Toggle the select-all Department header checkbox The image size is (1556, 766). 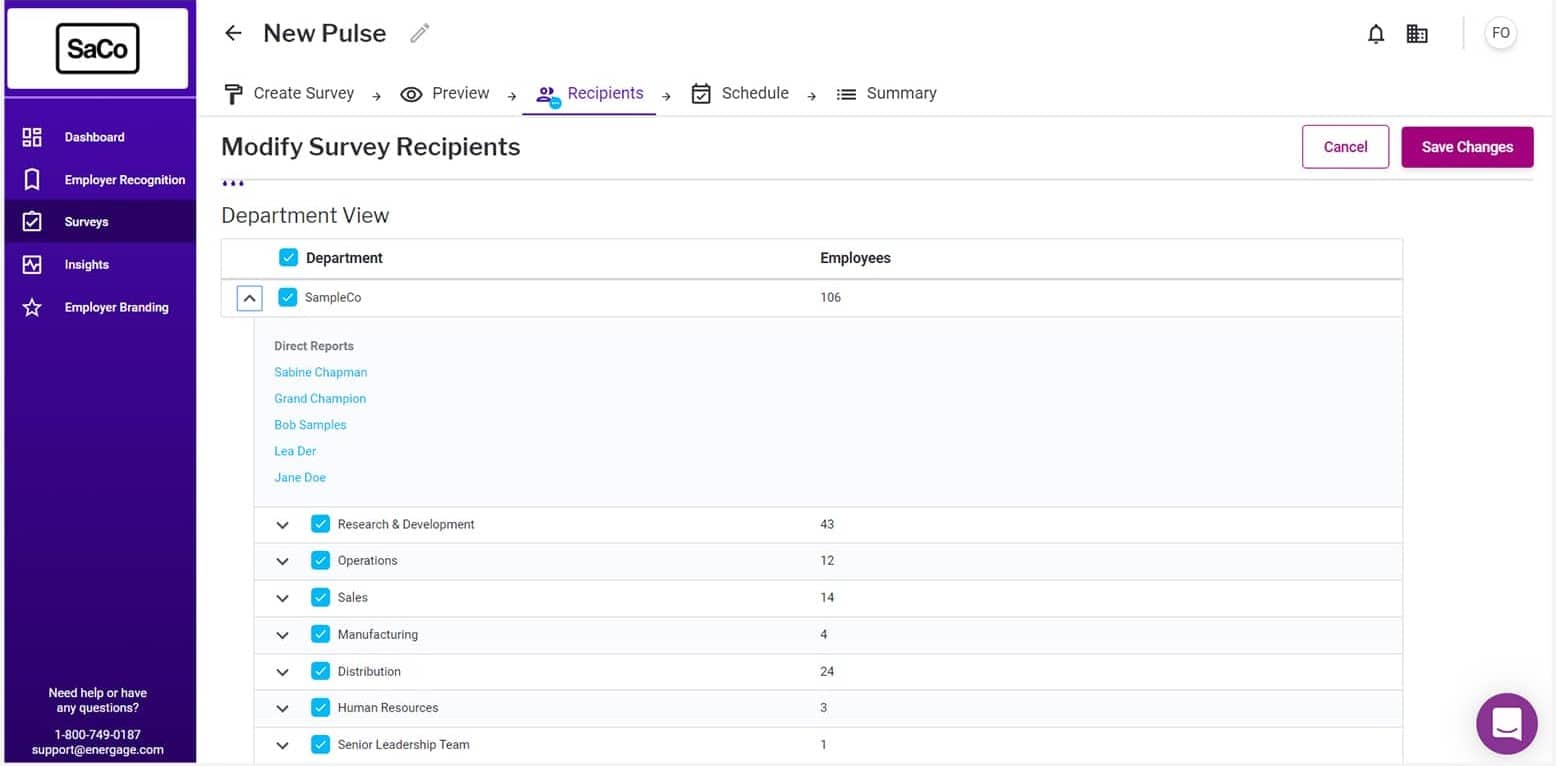pyautogui.click(x=288, y=258)
